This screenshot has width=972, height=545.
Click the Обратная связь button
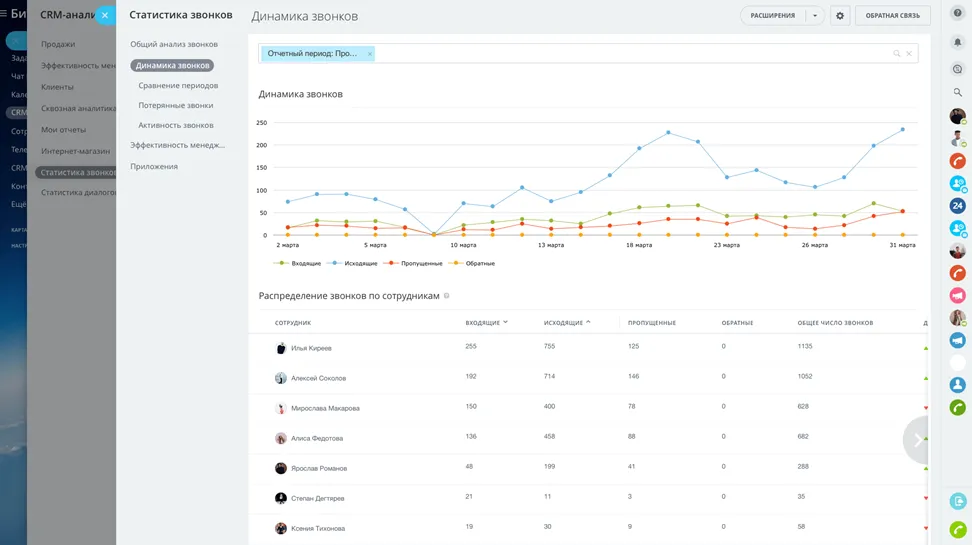coord(892,16)
